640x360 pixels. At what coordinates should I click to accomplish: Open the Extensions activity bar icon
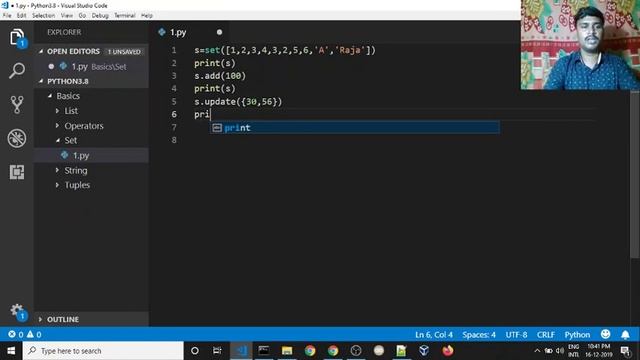click(17, 172)
